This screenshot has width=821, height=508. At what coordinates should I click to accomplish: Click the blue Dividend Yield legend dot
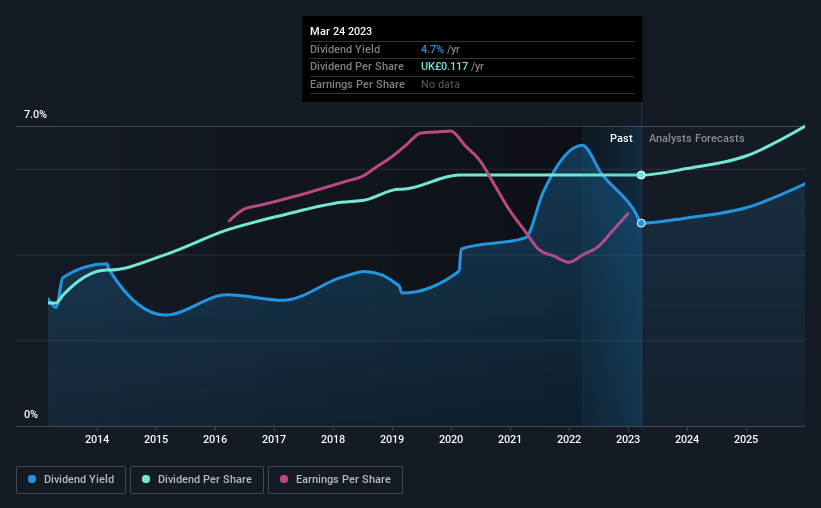click(x=32, y=479)
